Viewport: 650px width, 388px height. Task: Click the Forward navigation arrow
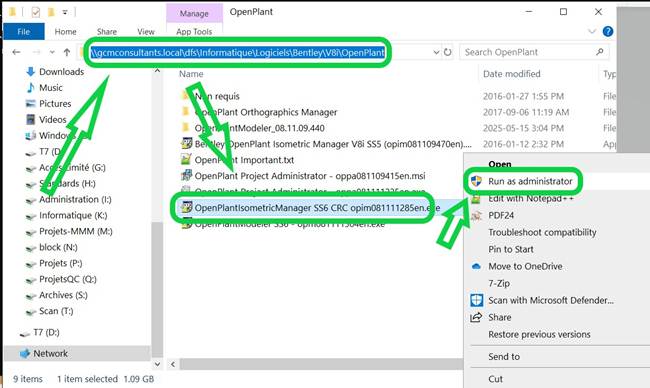point(36,52)
